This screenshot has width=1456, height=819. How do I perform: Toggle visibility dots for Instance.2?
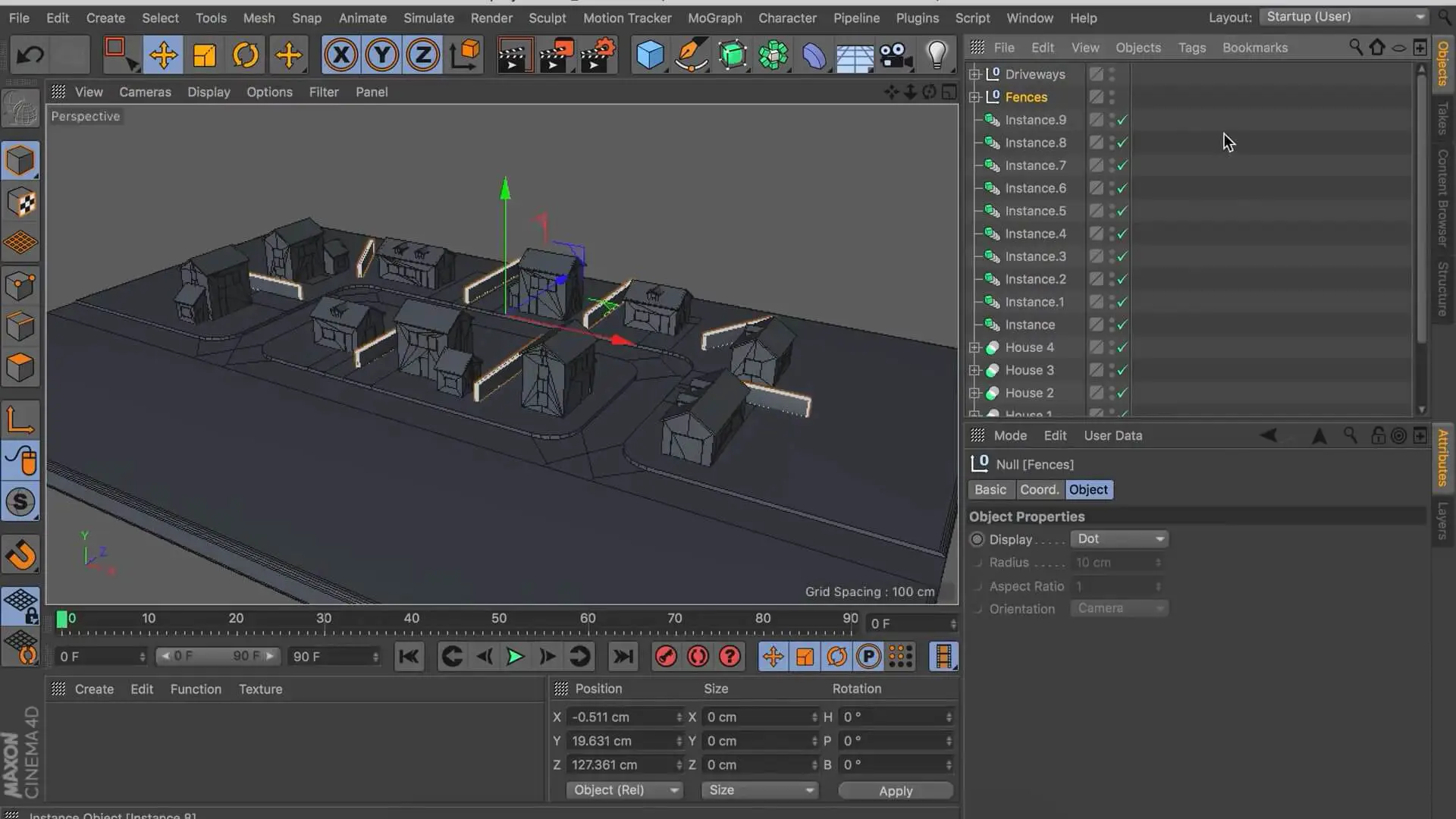(x=1112, y=279)
